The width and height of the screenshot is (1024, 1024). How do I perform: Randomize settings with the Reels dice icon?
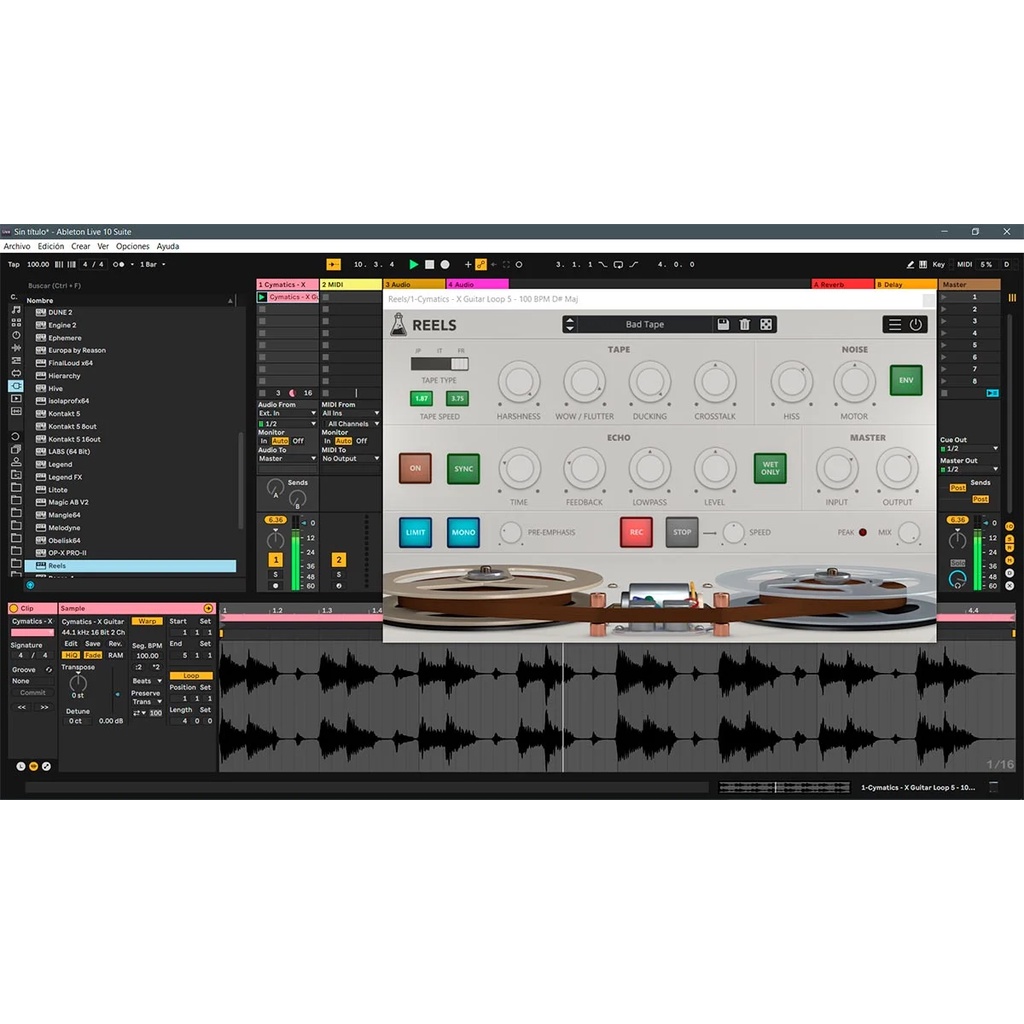click(x=766, y=324)
